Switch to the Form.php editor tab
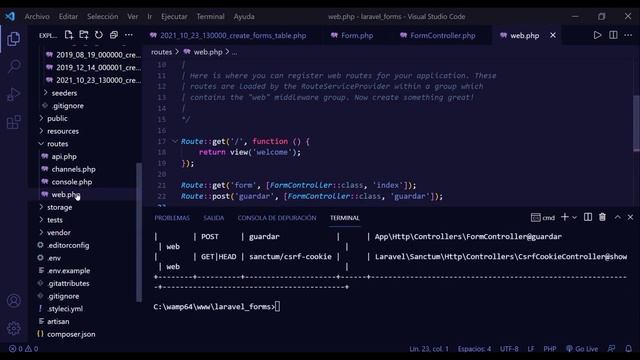This screenshot has width=640, height=360. (352, 36)
